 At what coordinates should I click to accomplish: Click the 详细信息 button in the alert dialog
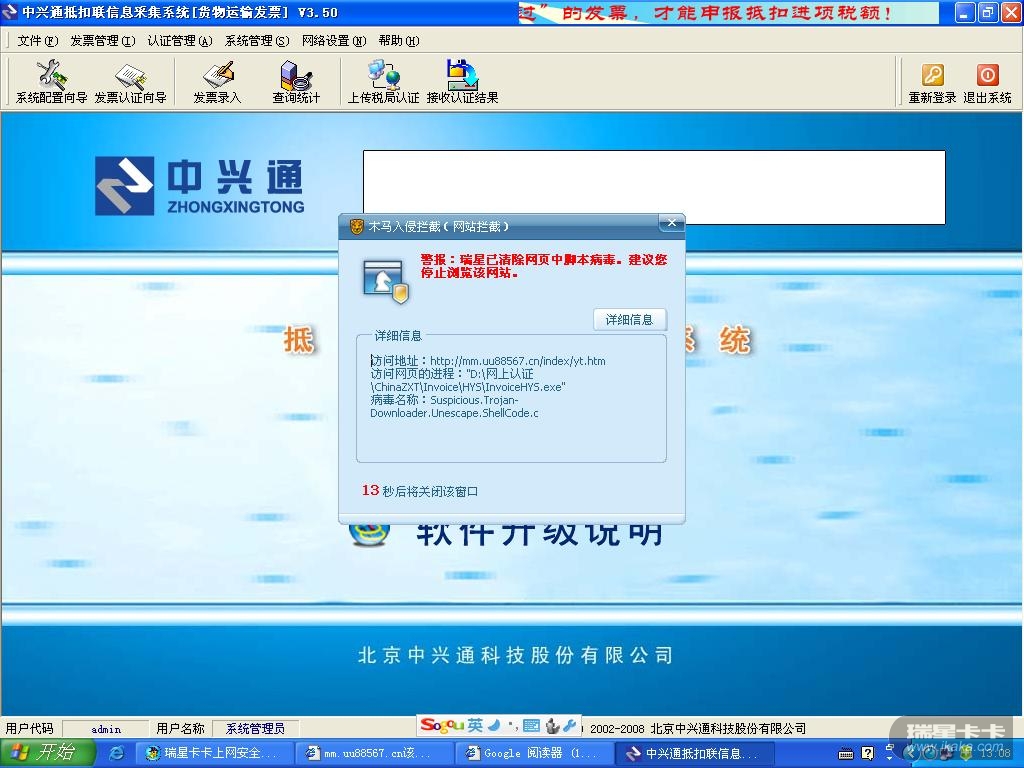pyautogui.click(x=630, y=319)
